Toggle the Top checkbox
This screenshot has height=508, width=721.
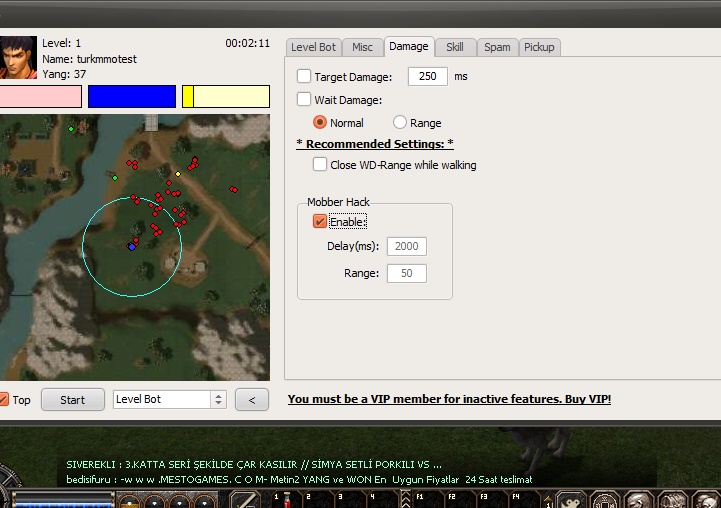point(4,400)
